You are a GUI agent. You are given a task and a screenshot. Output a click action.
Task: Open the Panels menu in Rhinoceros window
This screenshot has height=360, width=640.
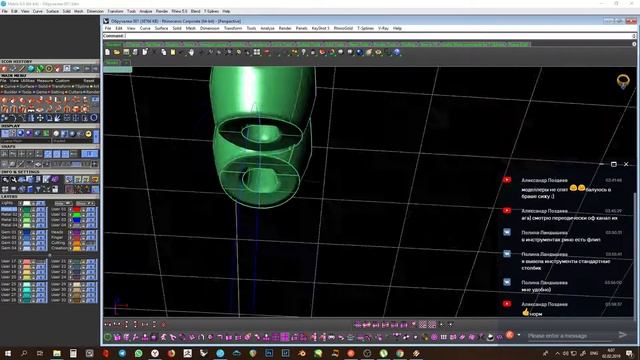point(301,28)
